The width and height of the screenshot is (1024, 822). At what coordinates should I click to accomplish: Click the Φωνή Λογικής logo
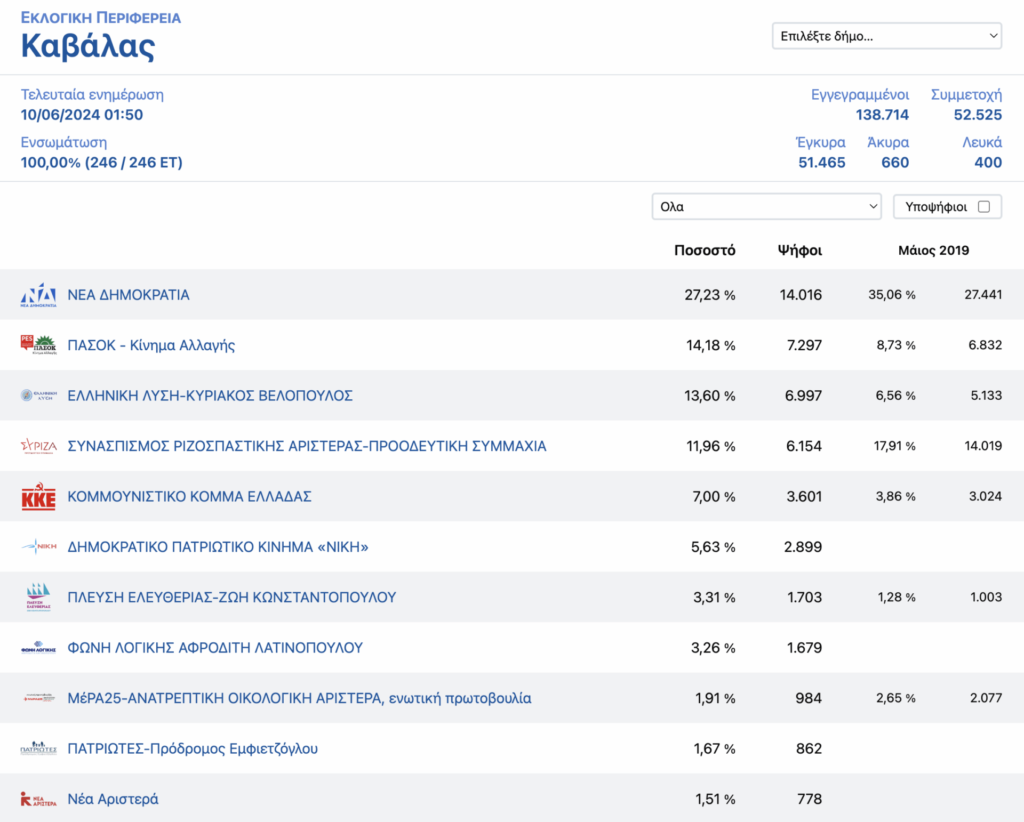click(39, 648)
